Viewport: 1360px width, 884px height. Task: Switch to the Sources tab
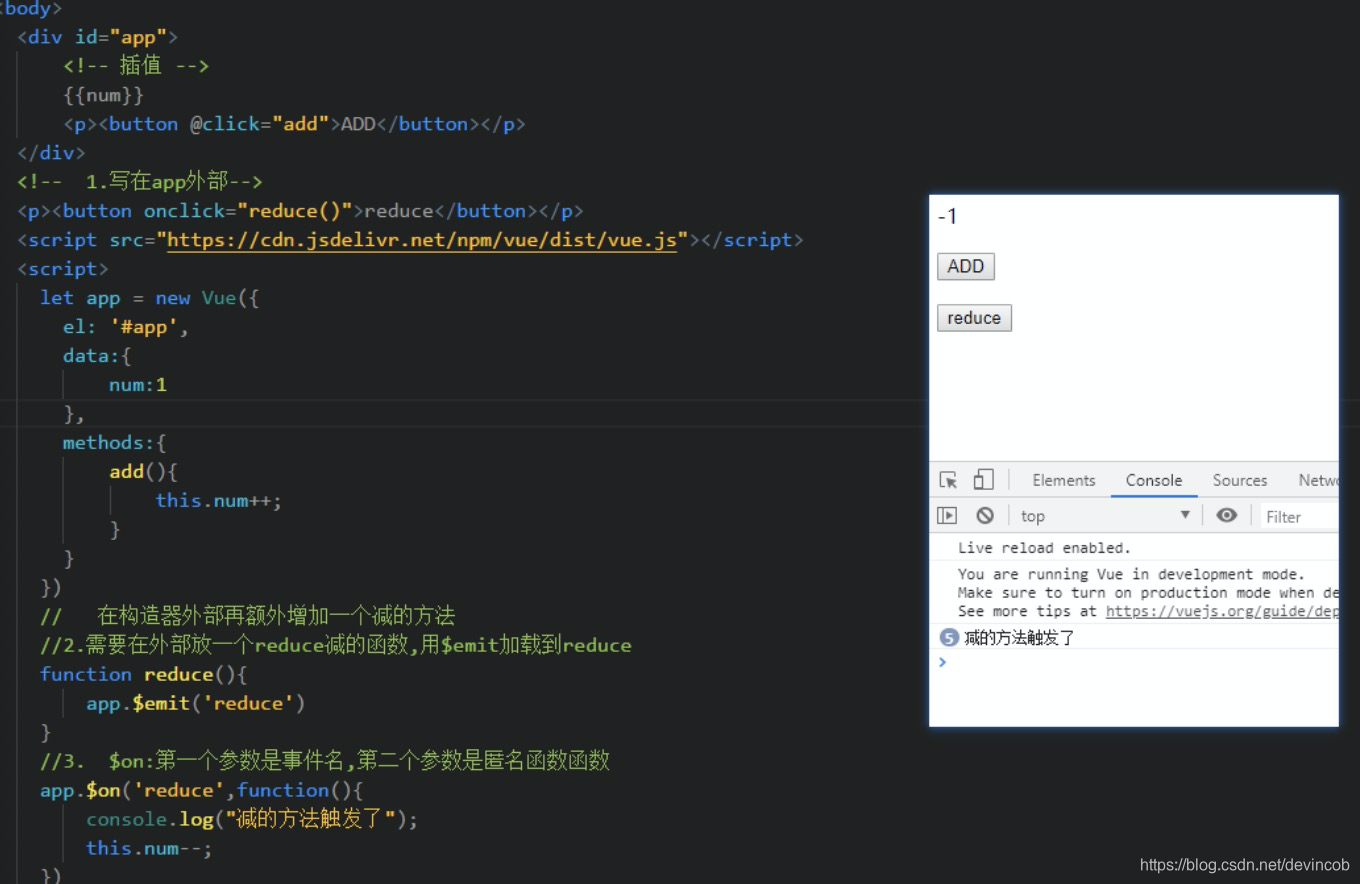point(1240,480)
